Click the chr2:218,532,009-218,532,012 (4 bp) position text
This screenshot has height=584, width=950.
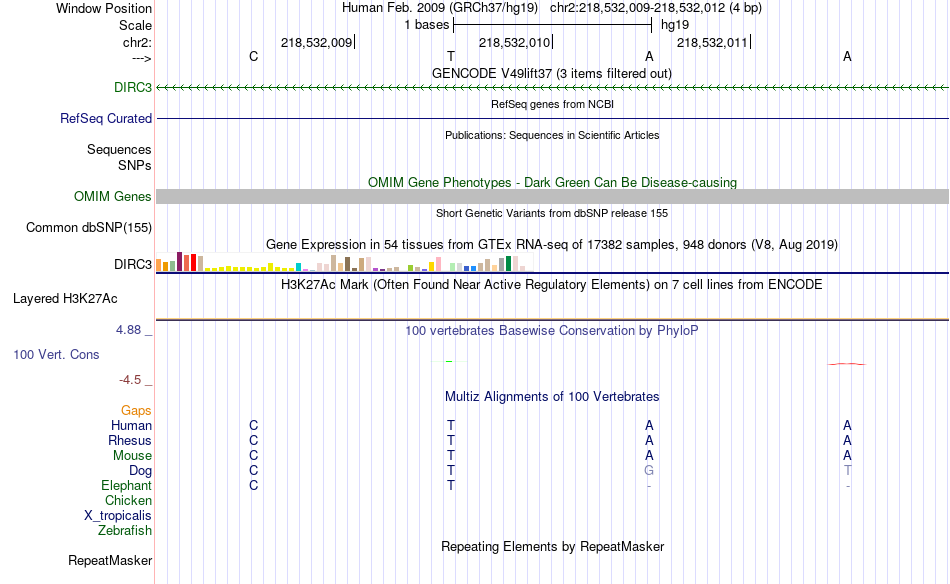pyautogui.click(x=656, y=8)
